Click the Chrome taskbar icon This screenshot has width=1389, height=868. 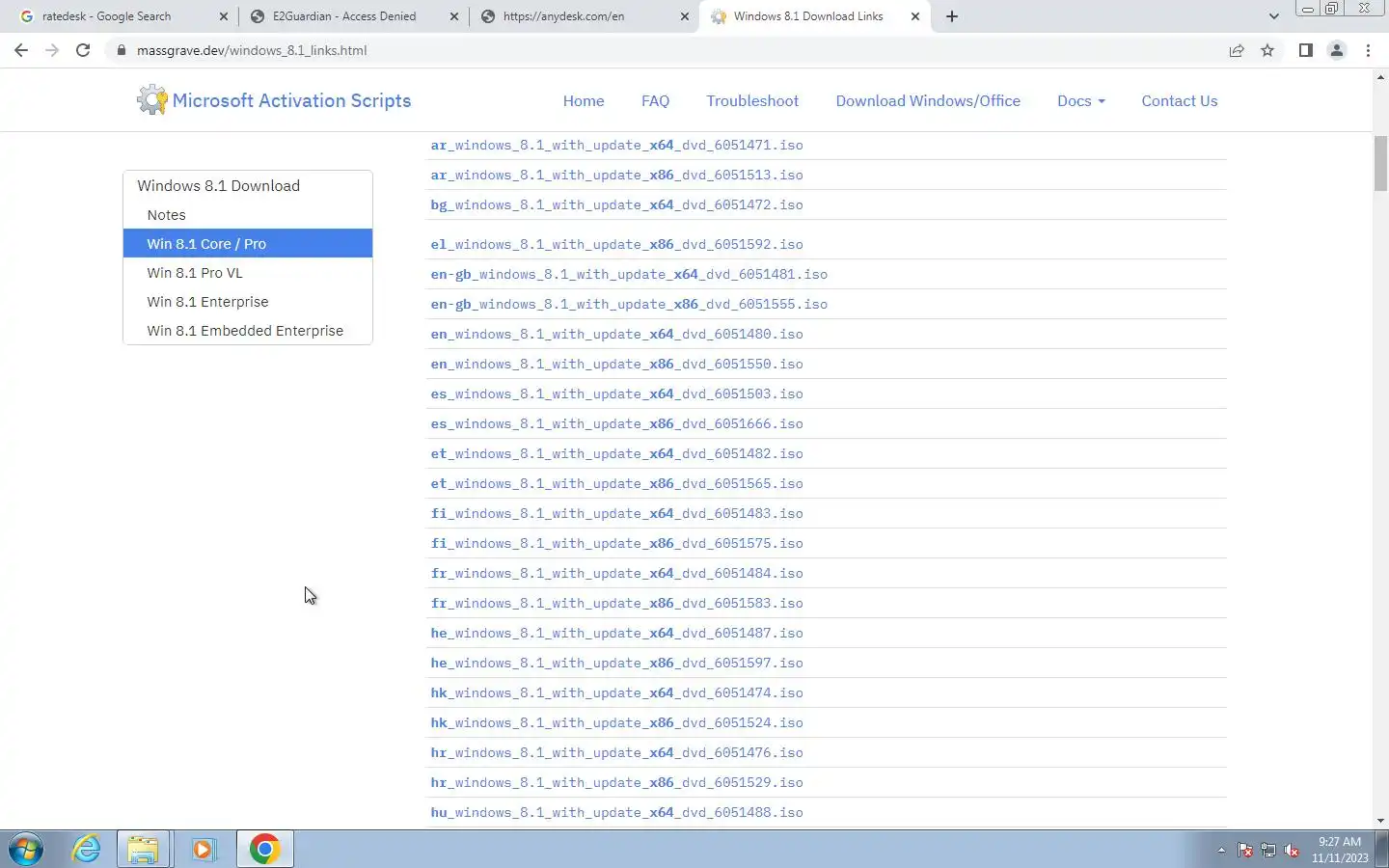[x=264, y=849]
